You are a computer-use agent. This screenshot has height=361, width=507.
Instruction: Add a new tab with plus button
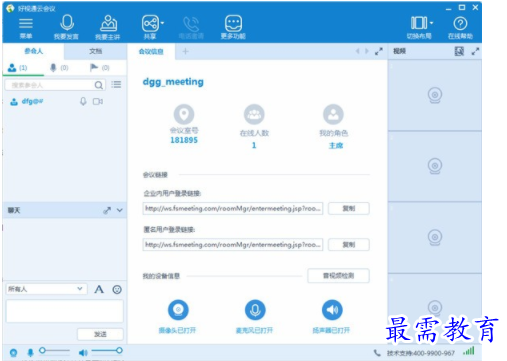pyautogui.click(x=186, y=51)
